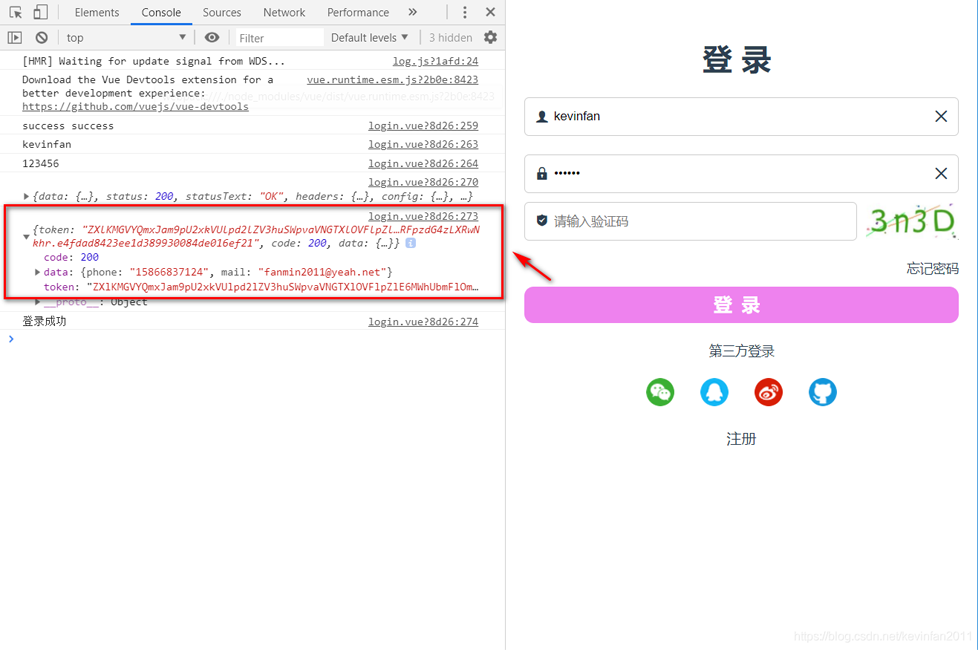Viewport: 978px width, 650px height.
Task: Select the 'code: 200' property row
Action: pyautogui.click(x=71, y=257)
